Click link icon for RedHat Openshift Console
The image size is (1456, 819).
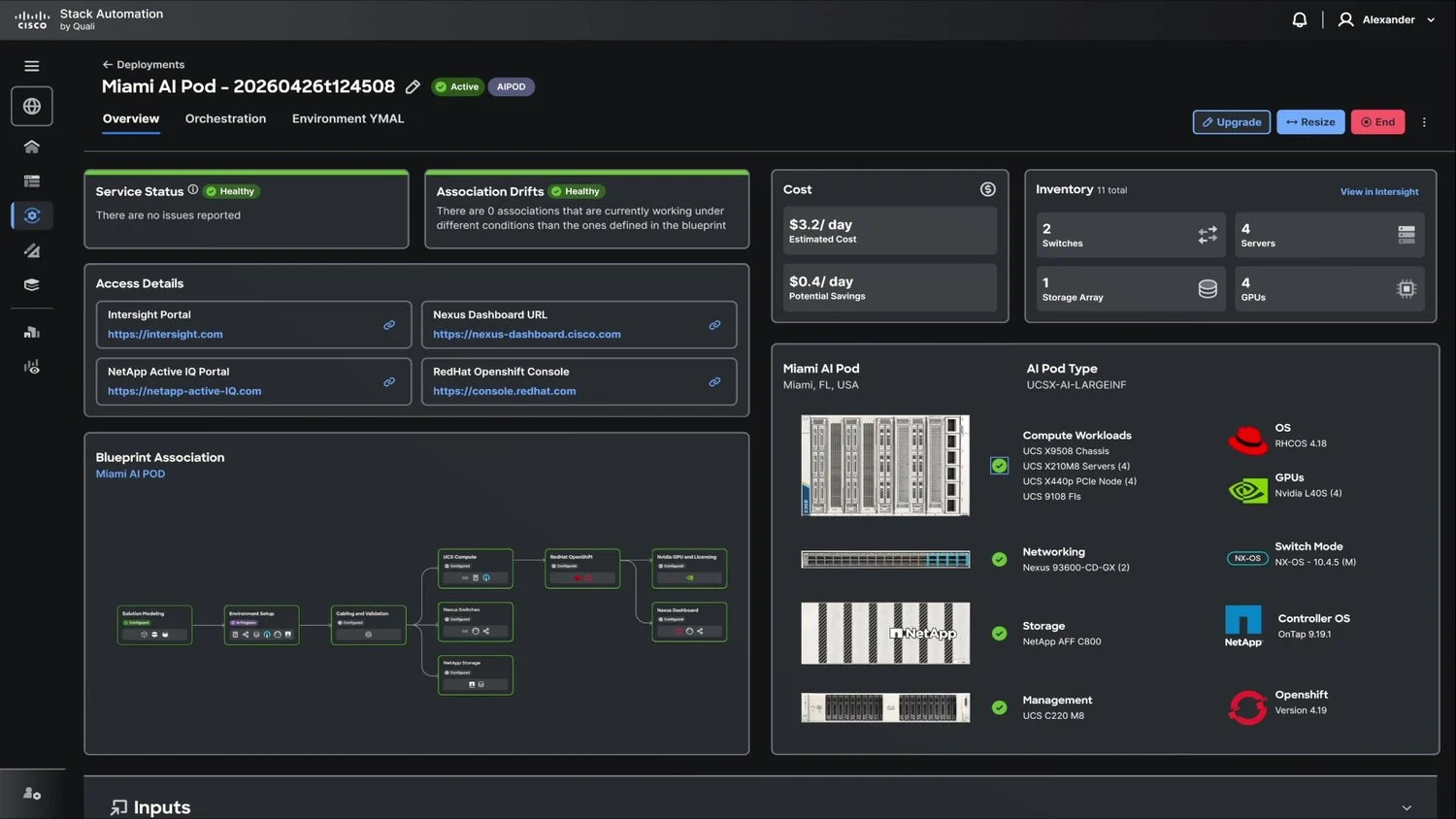click(x=714, y=382)
